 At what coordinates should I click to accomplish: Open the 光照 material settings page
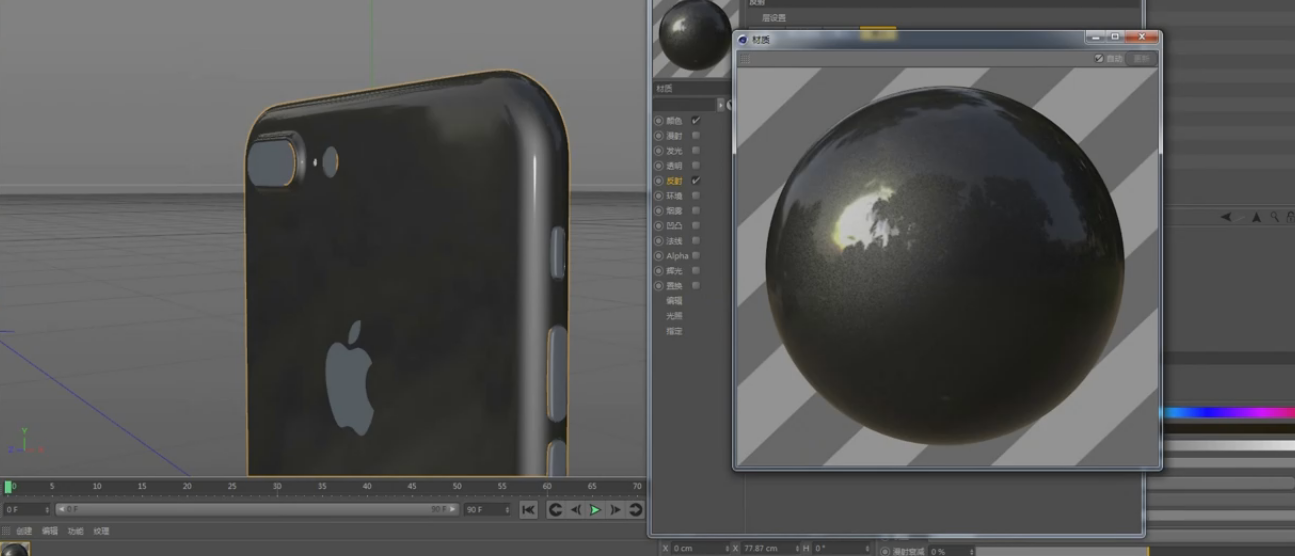click(x=674, y=315)
